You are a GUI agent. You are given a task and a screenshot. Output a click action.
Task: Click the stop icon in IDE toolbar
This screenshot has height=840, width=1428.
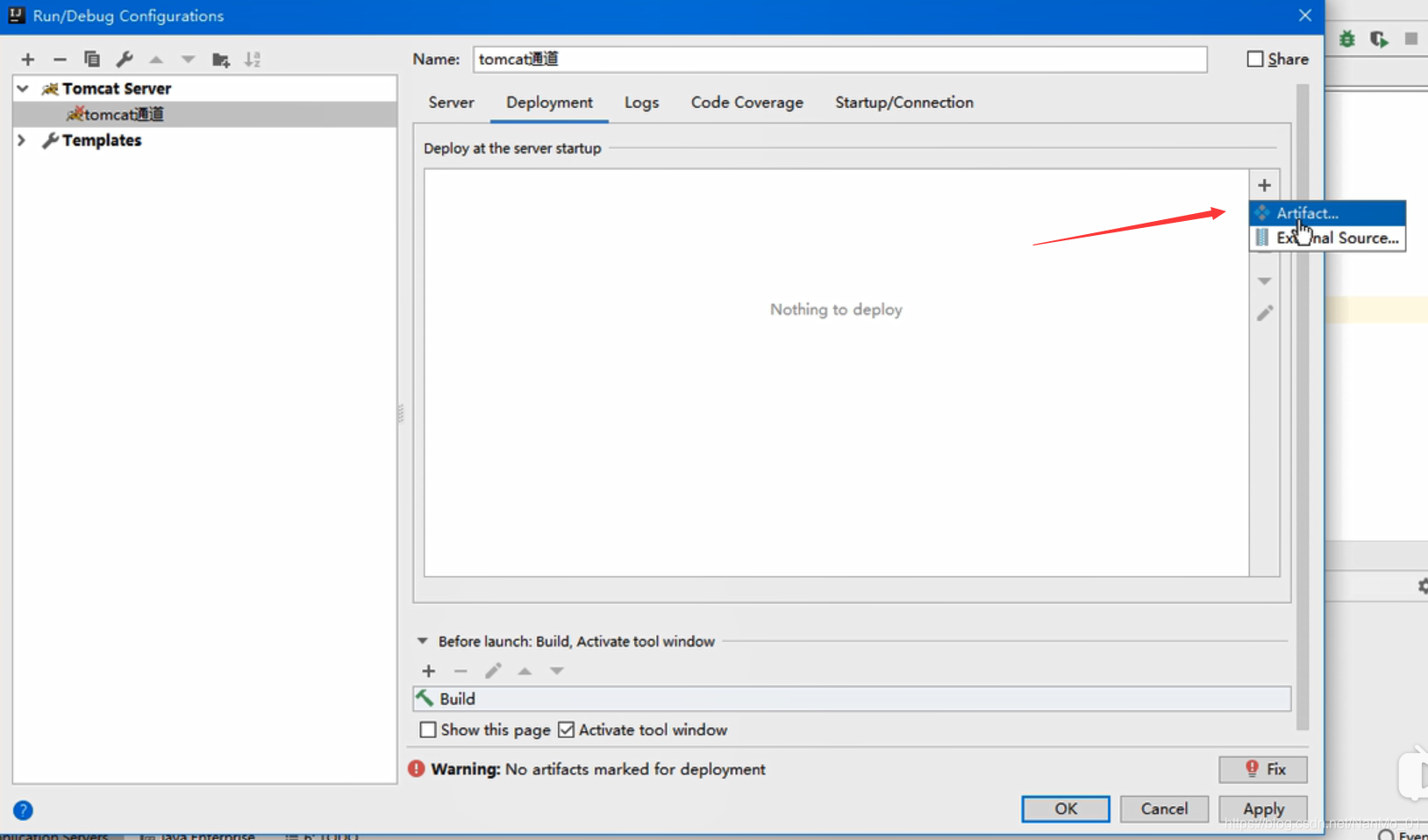1411,39
